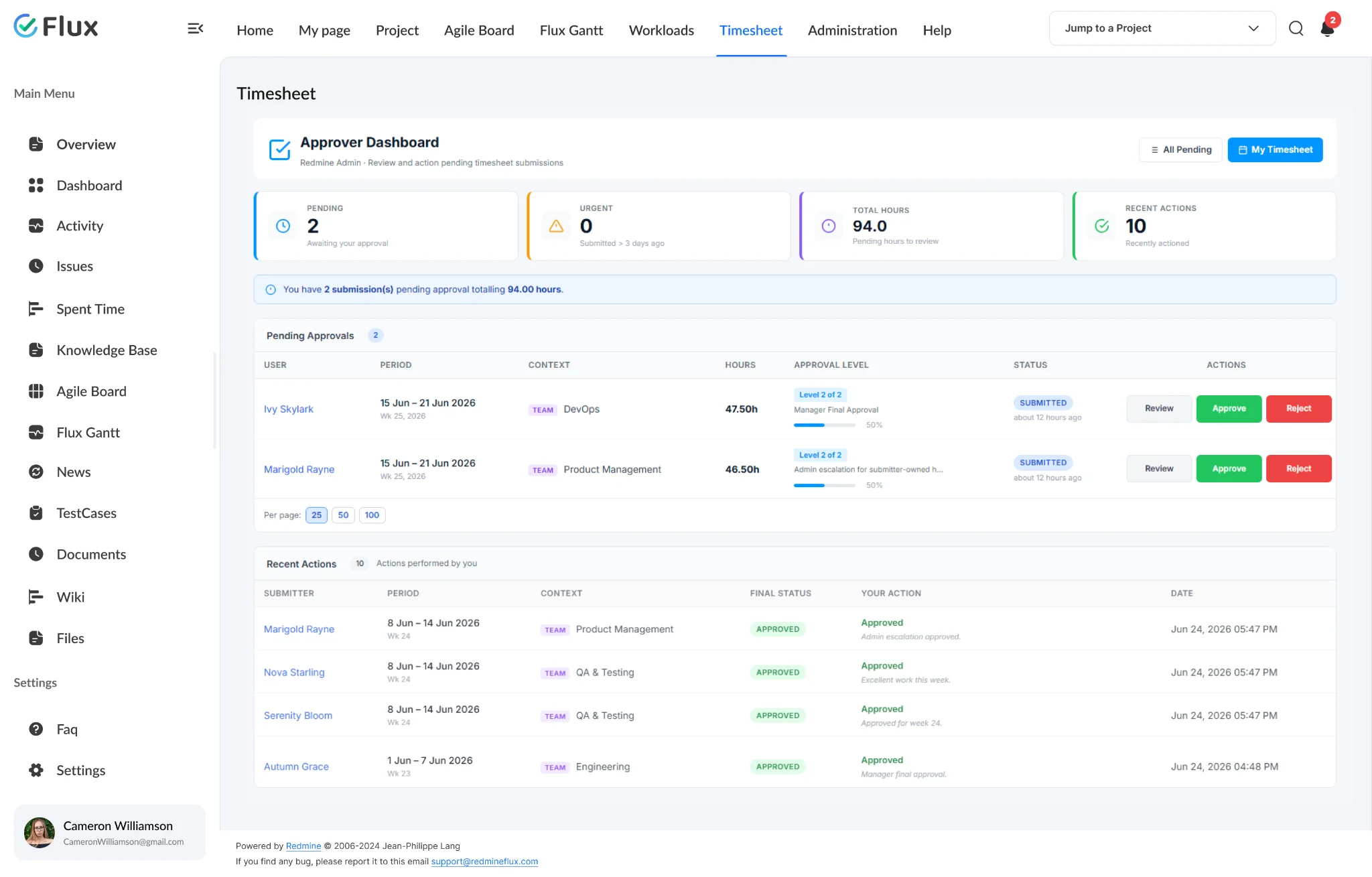Click the Dashboard grid icon in sidebar
Image resolution: width=1372 pixels, height=877 pixels.
(36, 186)
